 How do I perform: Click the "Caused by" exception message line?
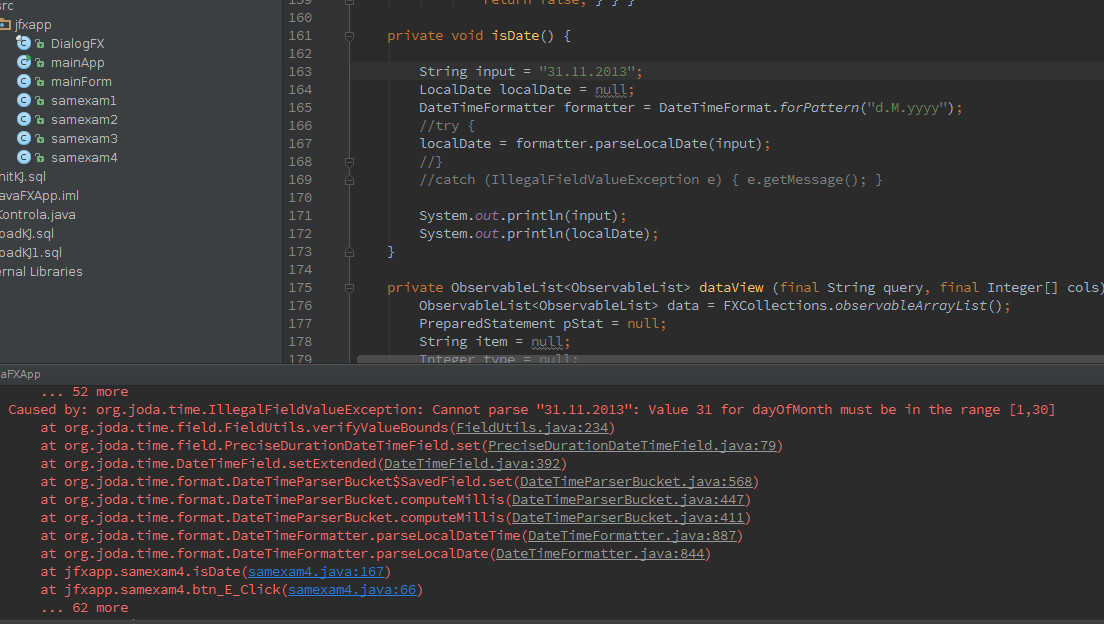[532, 409]
